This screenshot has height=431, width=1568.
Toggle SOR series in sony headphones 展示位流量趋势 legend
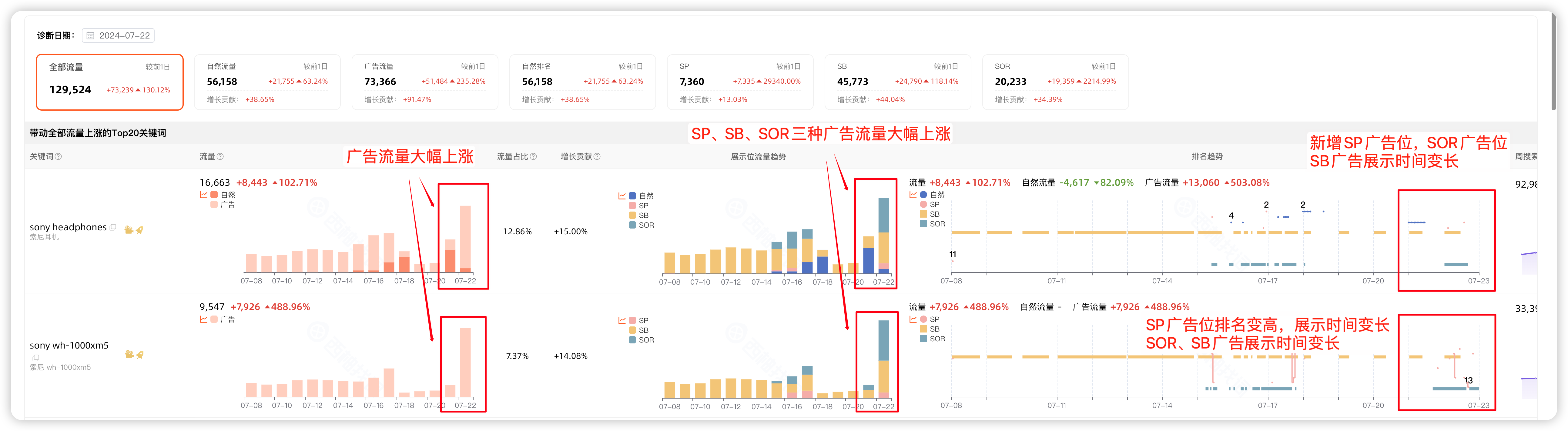coord(642,225)
